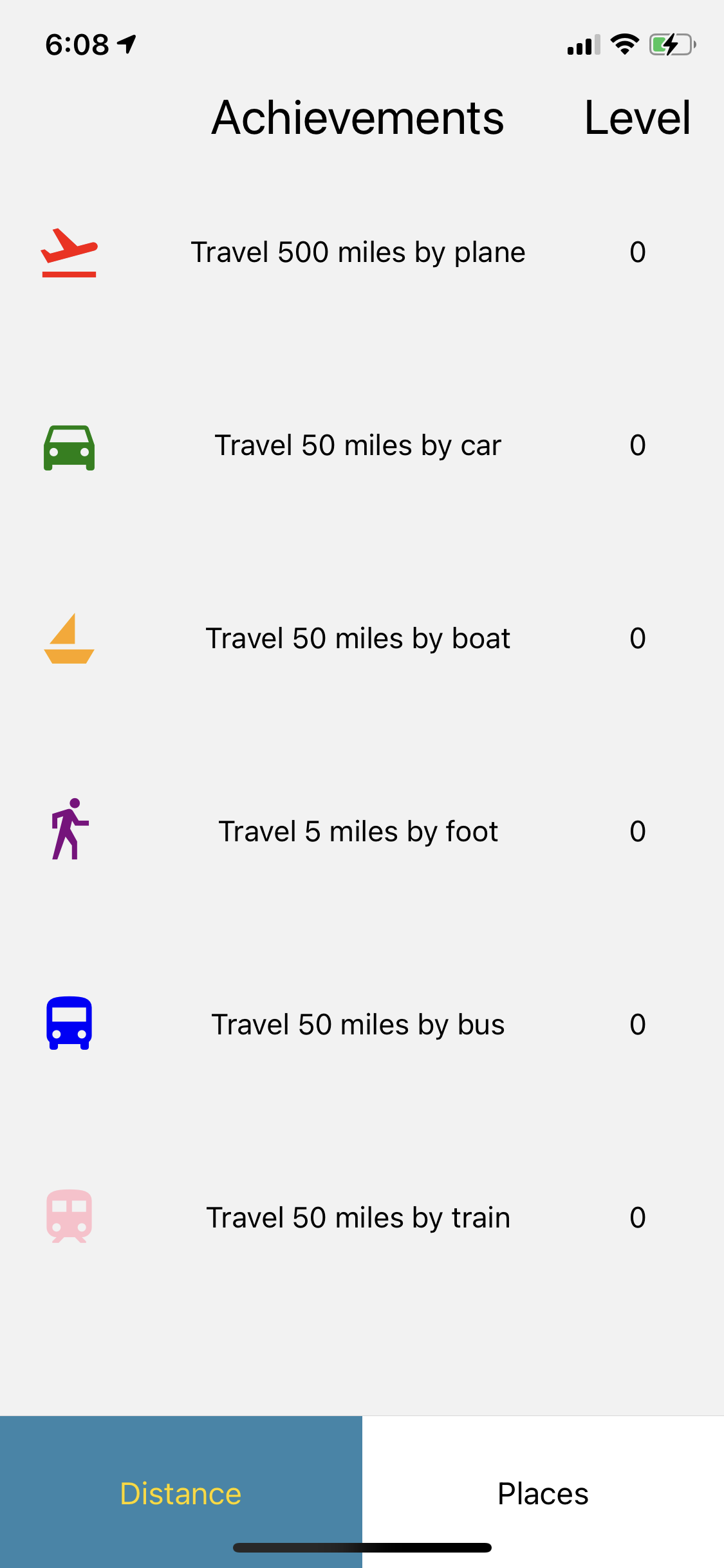
Task: Tap the train achievement level number
Action: pyautogui.click(x=637, y=1218)
